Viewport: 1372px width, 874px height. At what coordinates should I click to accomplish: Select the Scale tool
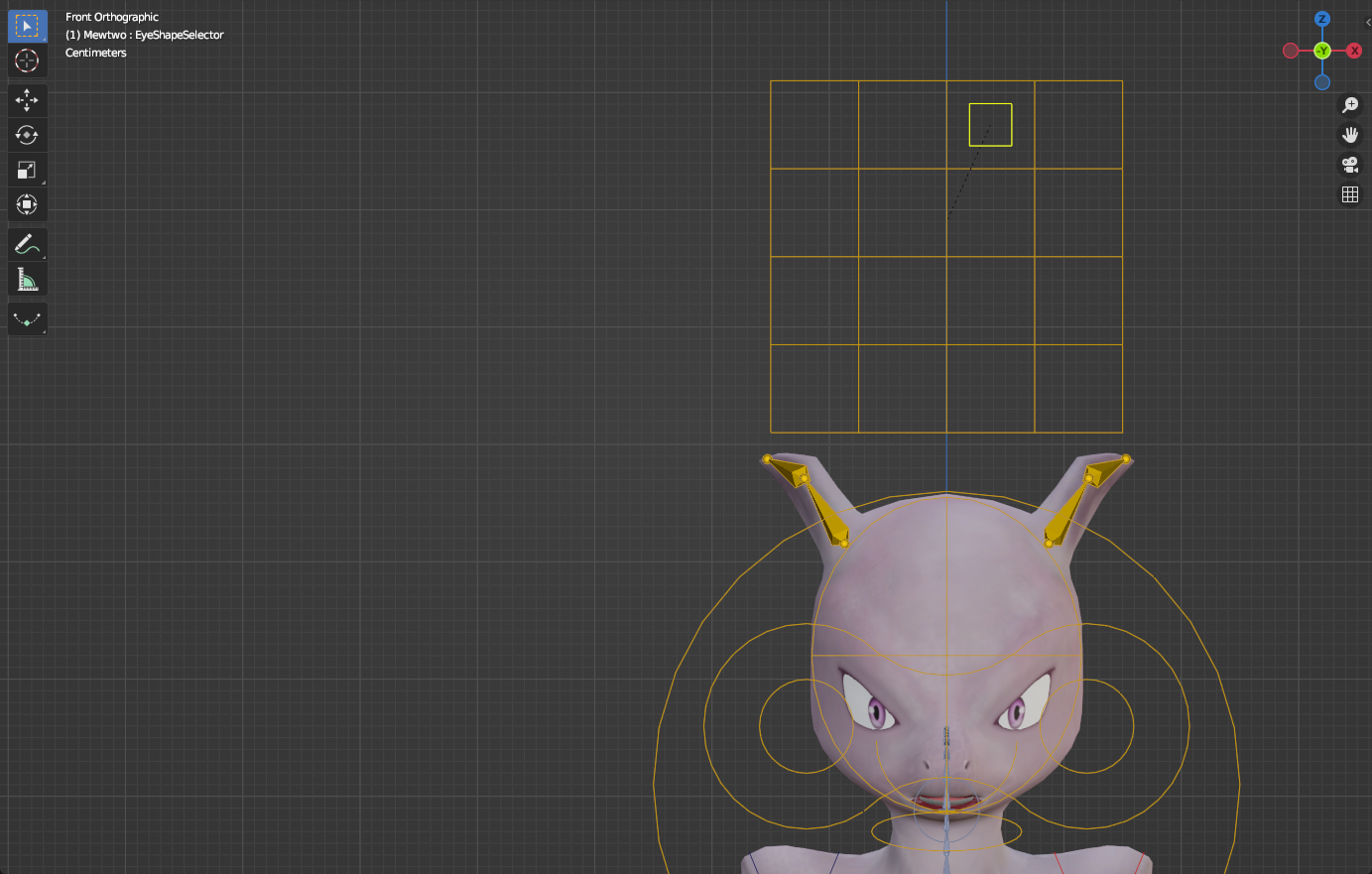tap(27, 170)
